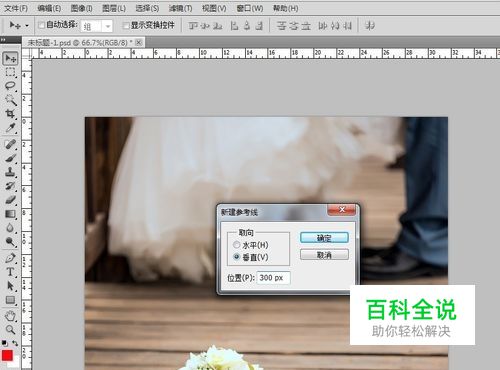This screenshot has height=370, width=500.
Task: Select the Eraser tool
Action: coord(10,200)
